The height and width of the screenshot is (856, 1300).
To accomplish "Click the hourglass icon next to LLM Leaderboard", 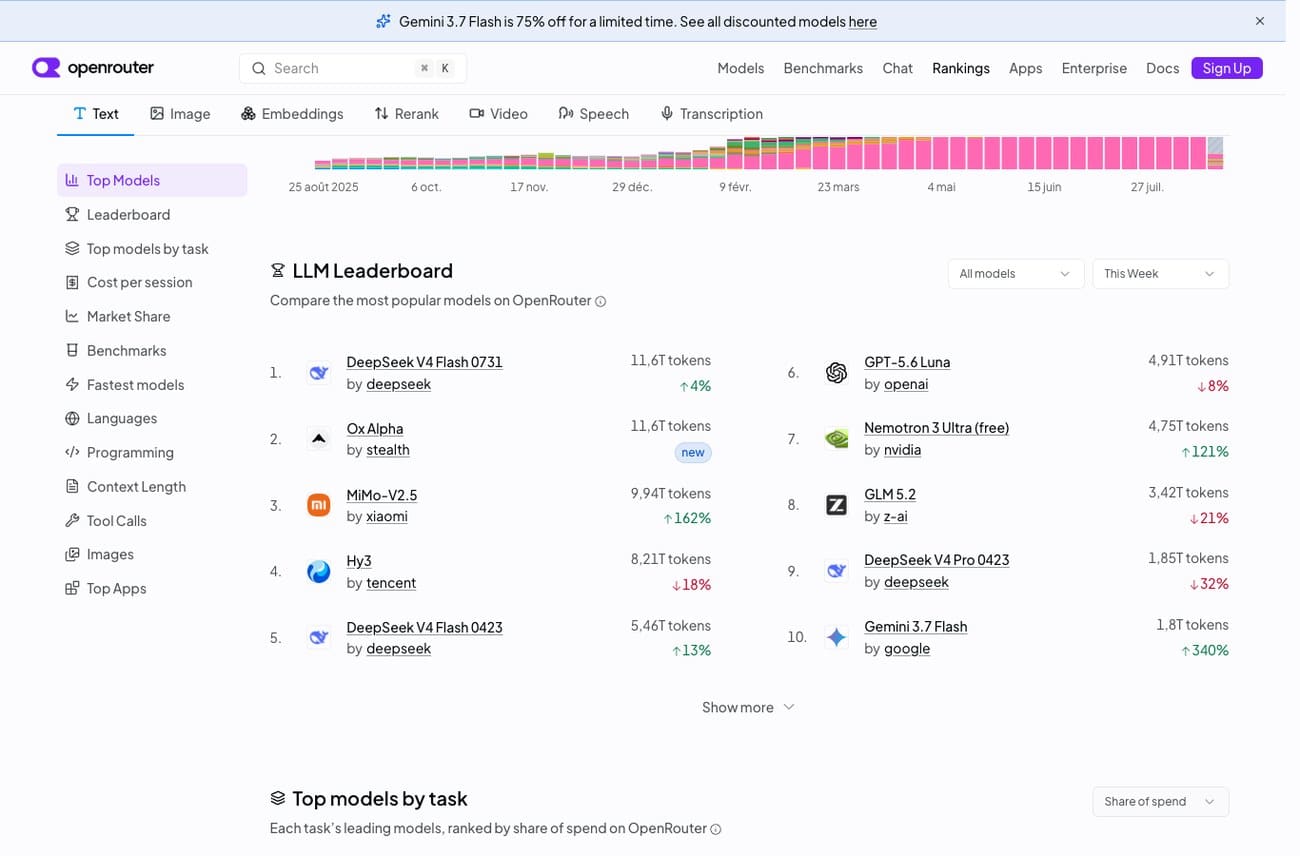I will point(278,271).
